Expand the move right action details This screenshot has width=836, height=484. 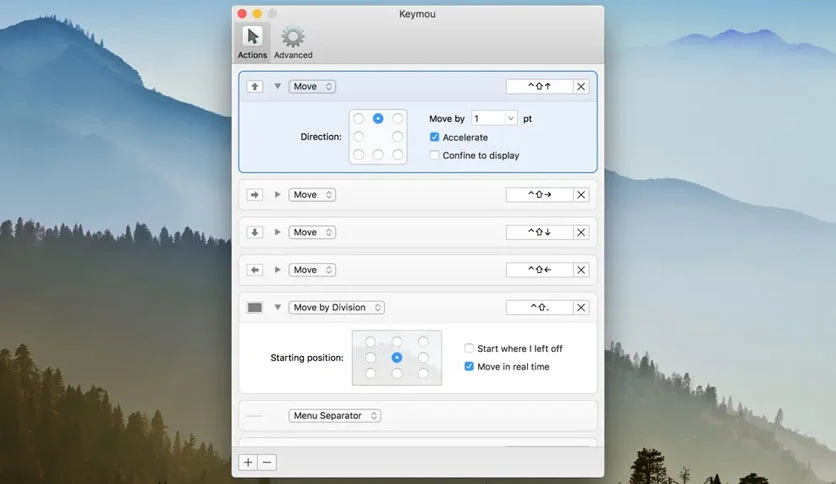coord(277,195)
